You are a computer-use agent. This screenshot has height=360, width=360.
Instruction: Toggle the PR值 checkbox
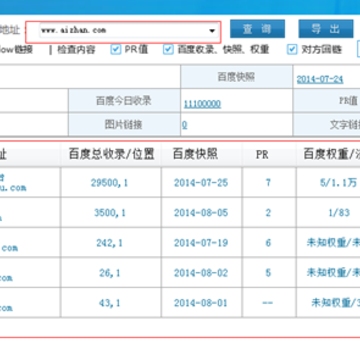pyautogui.click(x=116, y=49)
